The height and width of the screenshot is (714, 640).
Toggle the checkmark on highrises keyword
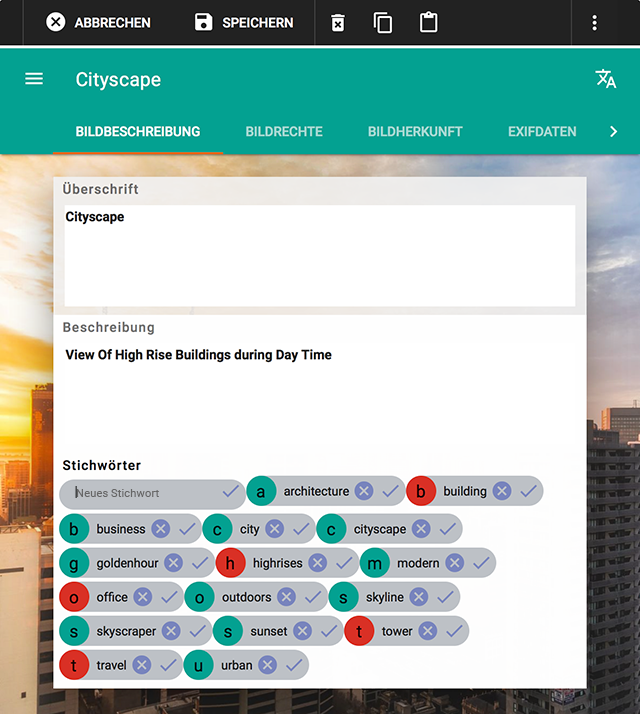point(344,563)
